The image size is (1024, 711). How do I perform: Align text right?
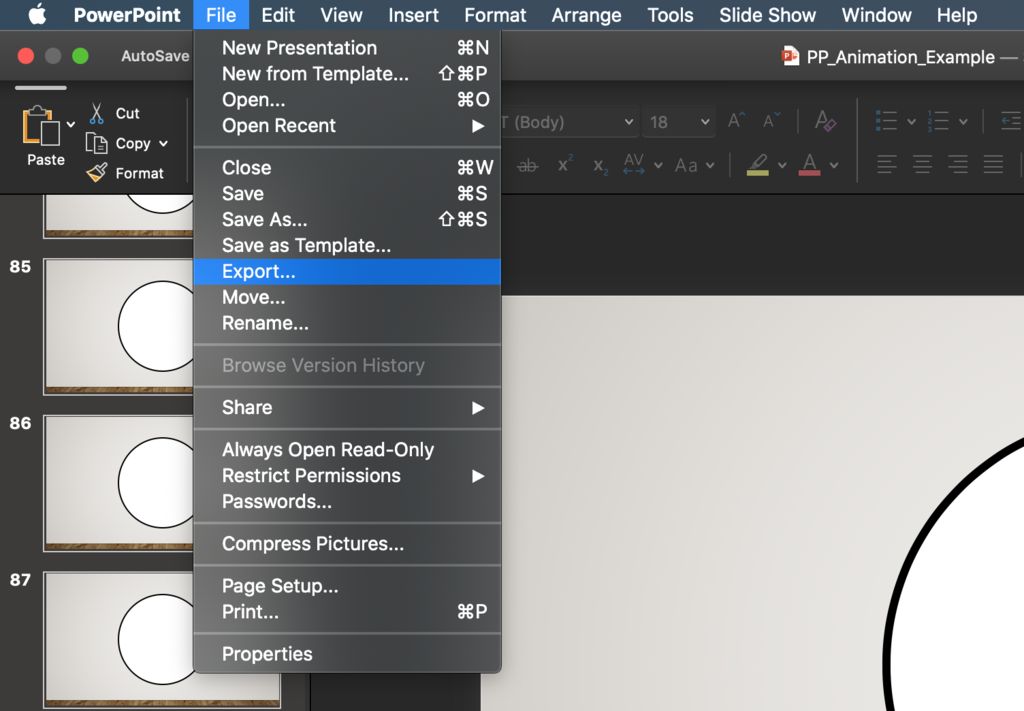[957, 164]
